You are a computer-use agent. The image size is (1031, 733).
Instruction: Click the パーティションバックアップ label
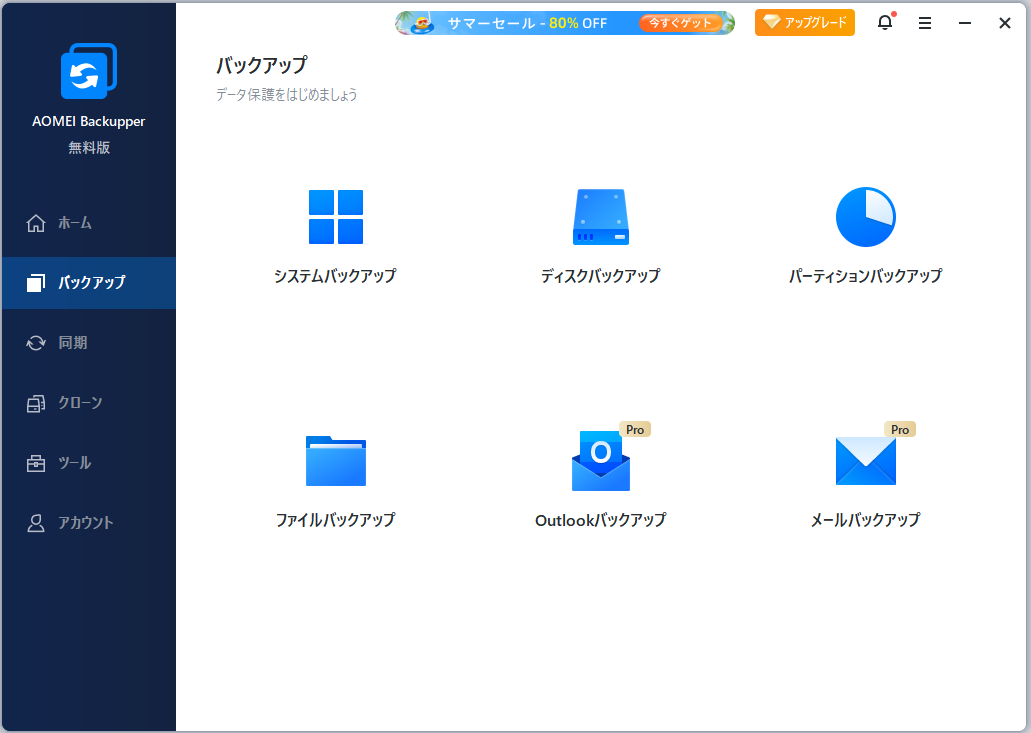865,276
